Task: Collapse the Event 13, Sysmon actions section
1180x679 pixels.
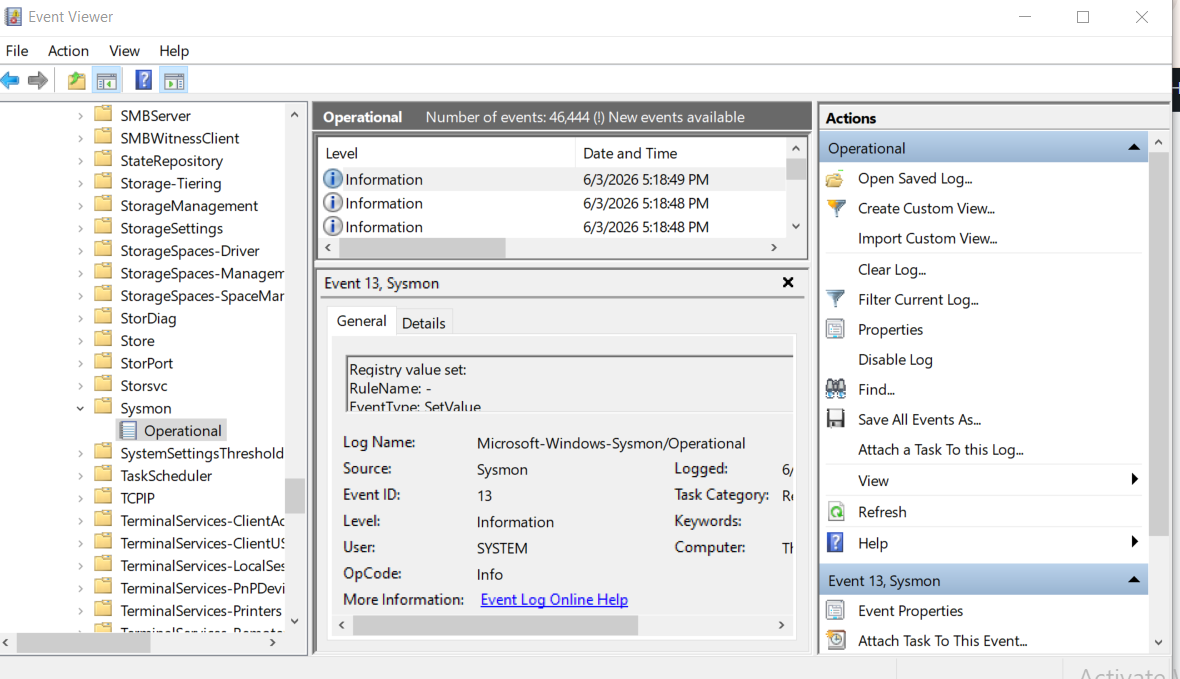Action: tap(1133, 580)
